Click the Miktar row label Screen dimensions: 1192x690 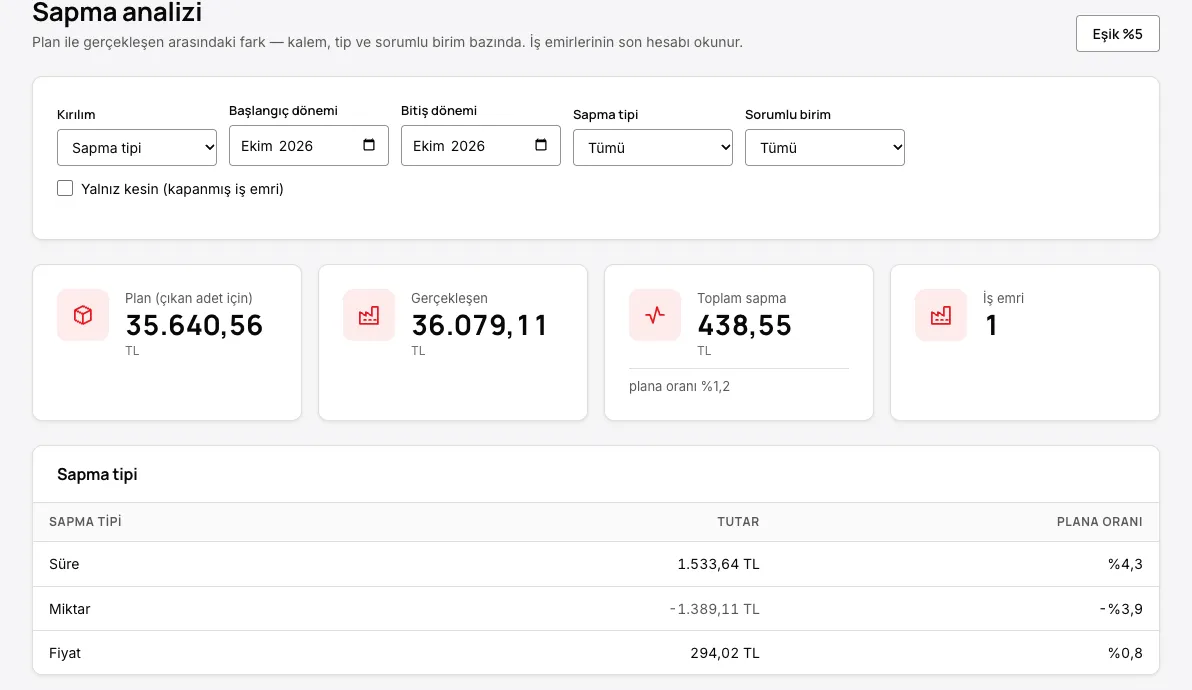[69, 609]
